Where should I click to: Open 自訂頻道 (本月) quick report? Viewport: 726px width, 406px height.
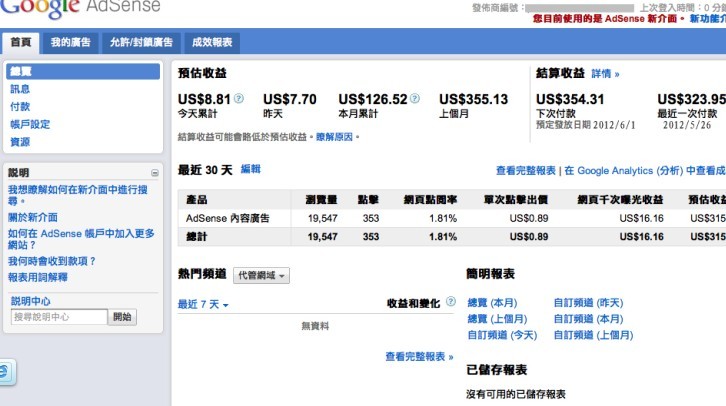click(588, 319)
